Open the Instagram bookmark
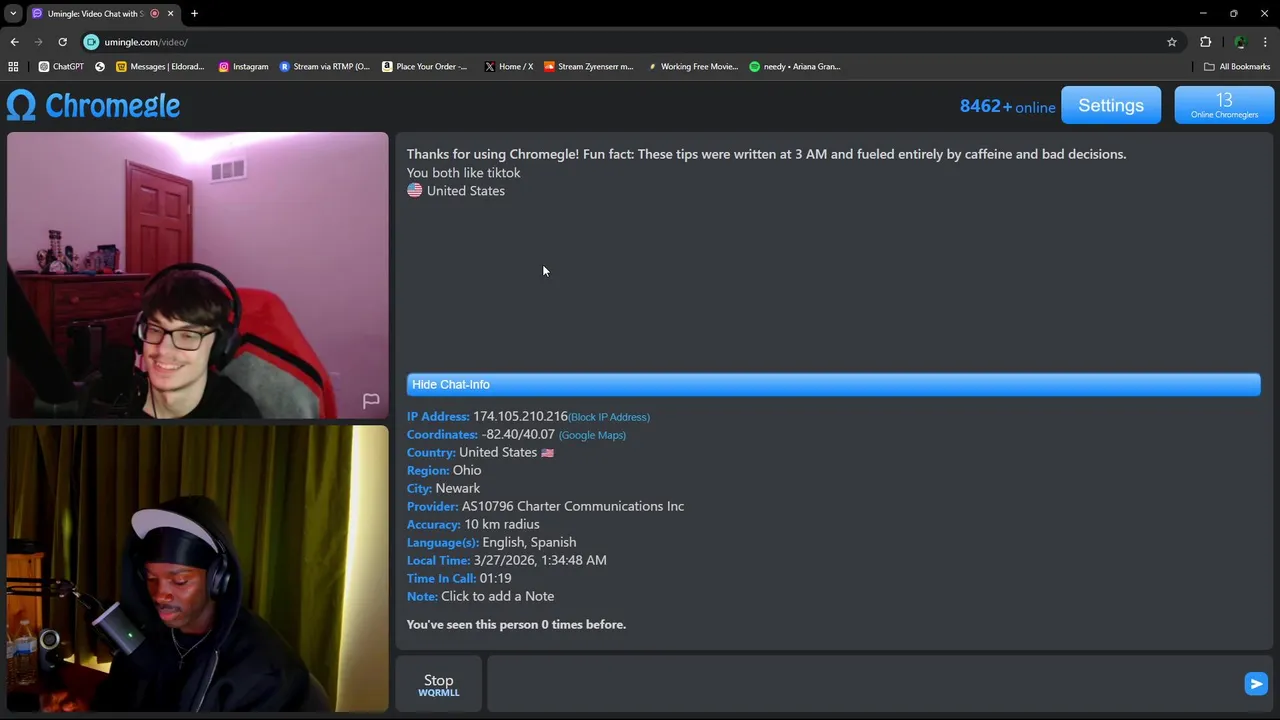This screenshot has height=720, width=1280. (244, 66)
